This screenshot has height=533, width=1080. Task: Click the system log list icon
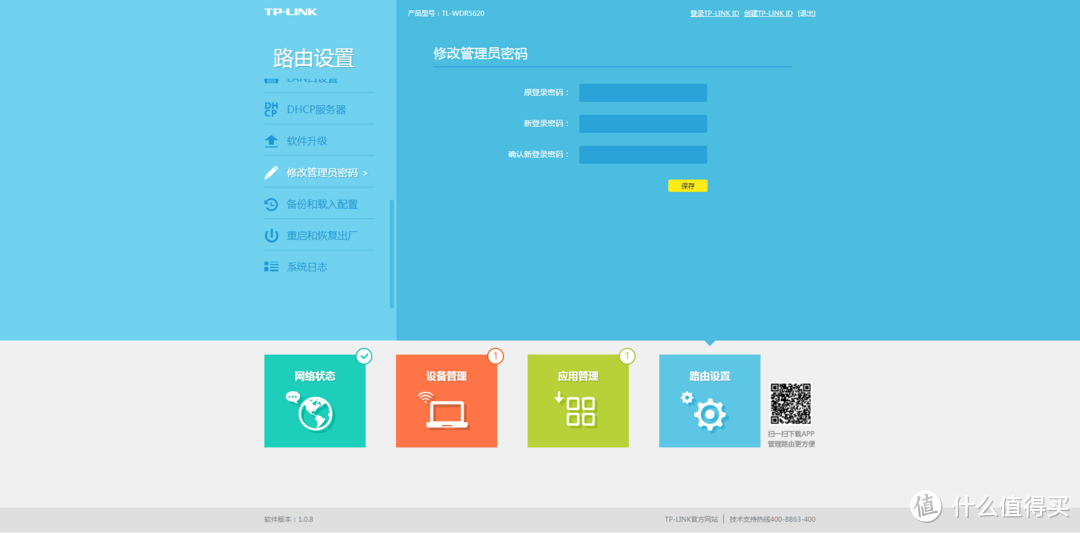click(x=271, y=266)
